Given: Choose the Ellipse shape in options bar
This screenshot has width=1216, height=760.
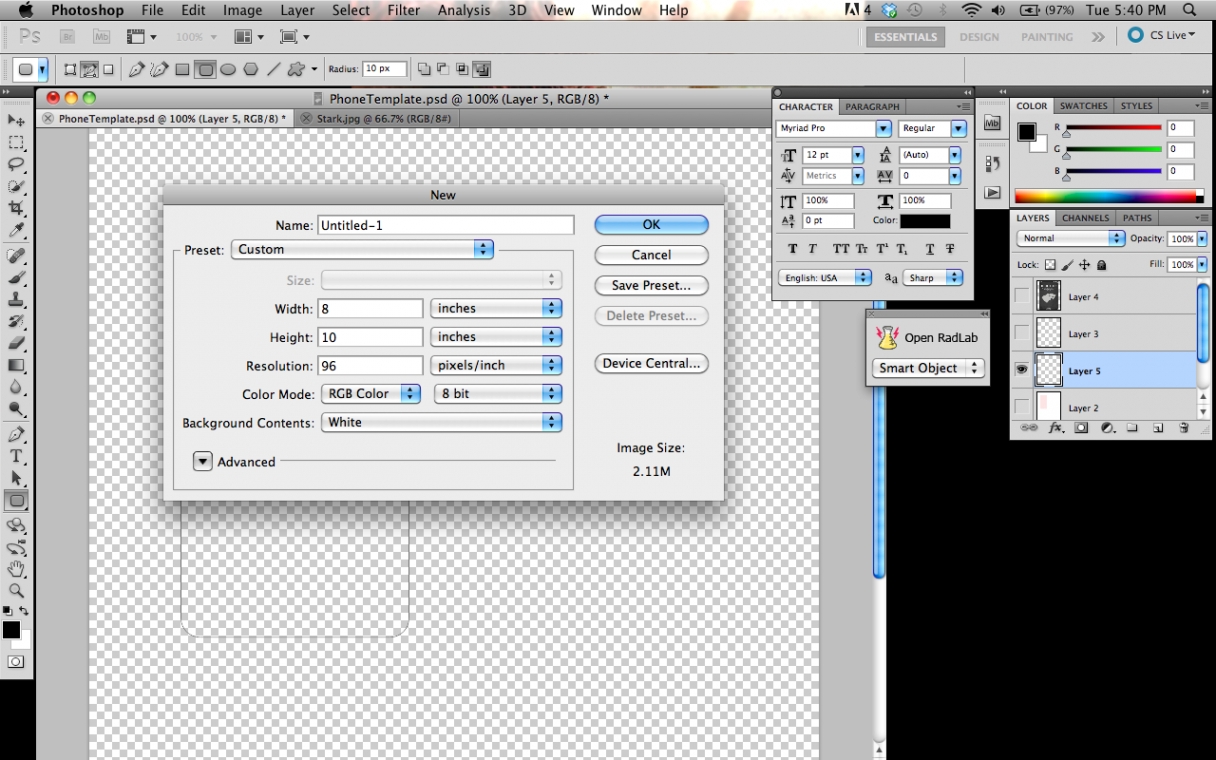Looking at the screenshot, I should 228,69.
